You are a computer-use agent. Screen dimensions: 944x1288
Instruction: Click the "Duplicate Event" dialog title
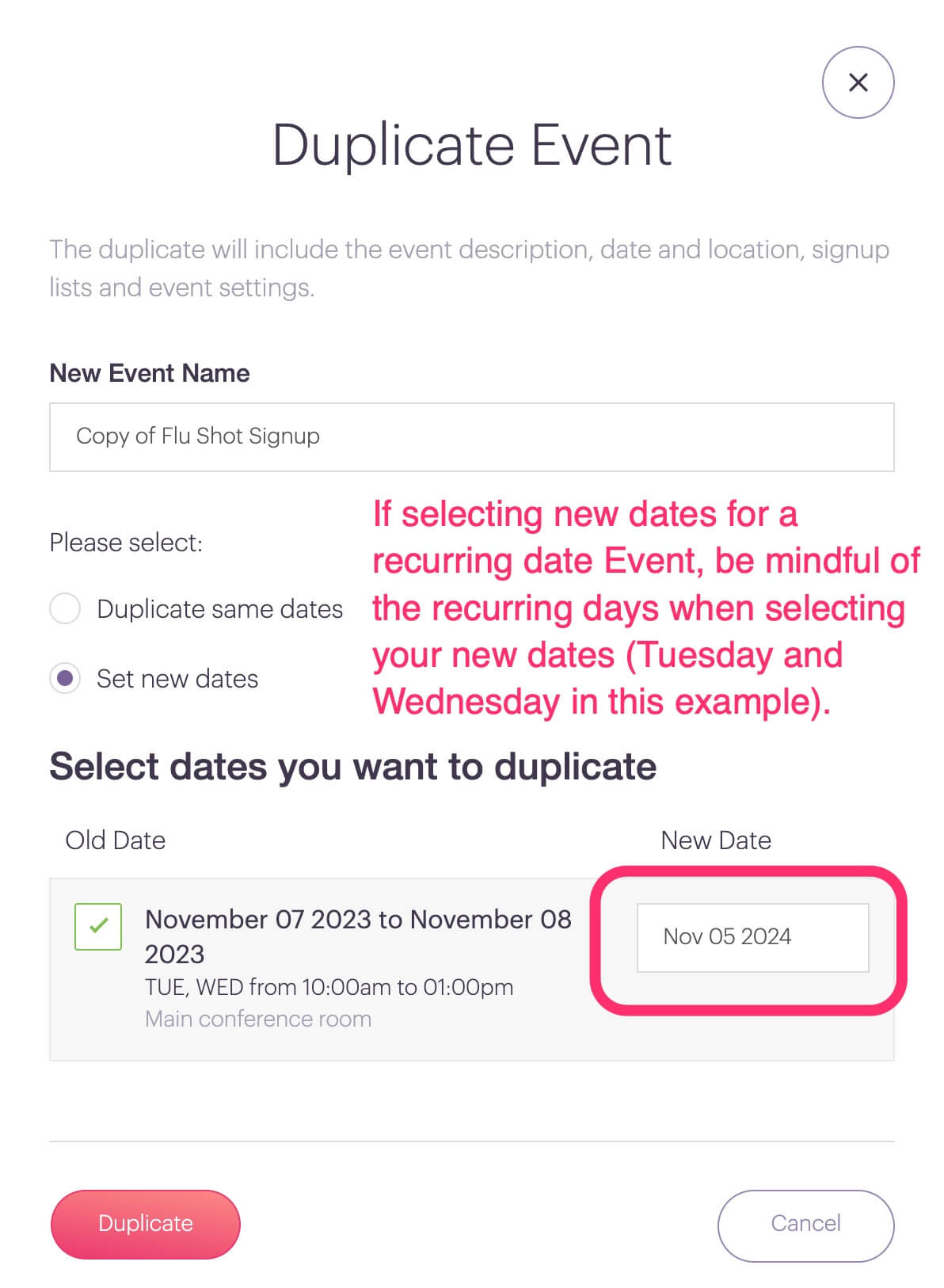pos(471,146)
